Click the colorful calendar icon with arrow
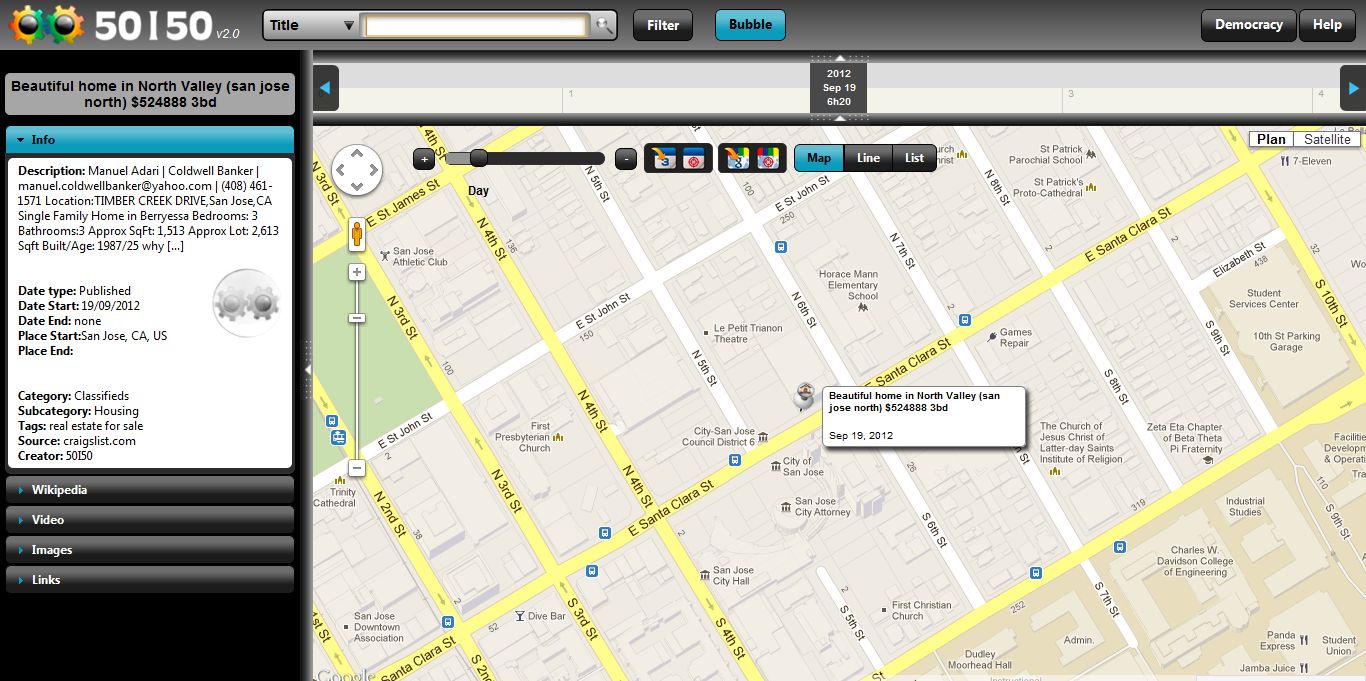1366x681 pixels. pos(737,158)
